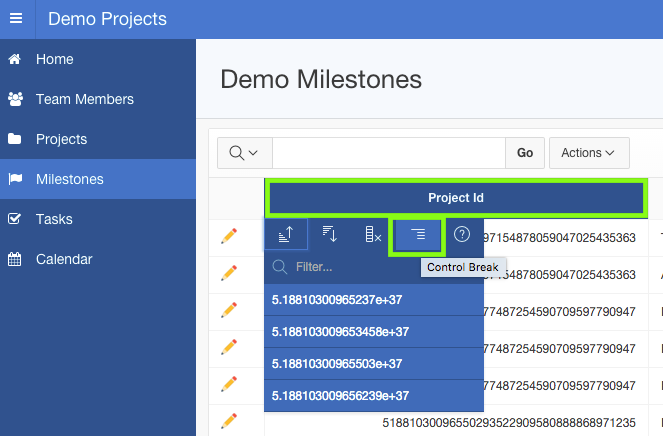The width and height of the screenshot is (663, 436).
Task: Open the search column selector dropdown
Action: pyautogui.click(x=245, y=153)
